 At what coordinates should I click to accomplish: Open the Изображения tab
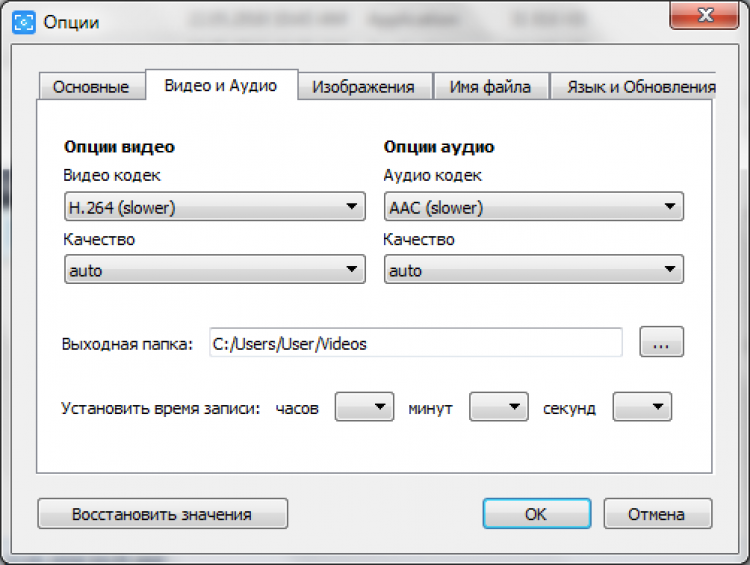(x=363, y=87)
